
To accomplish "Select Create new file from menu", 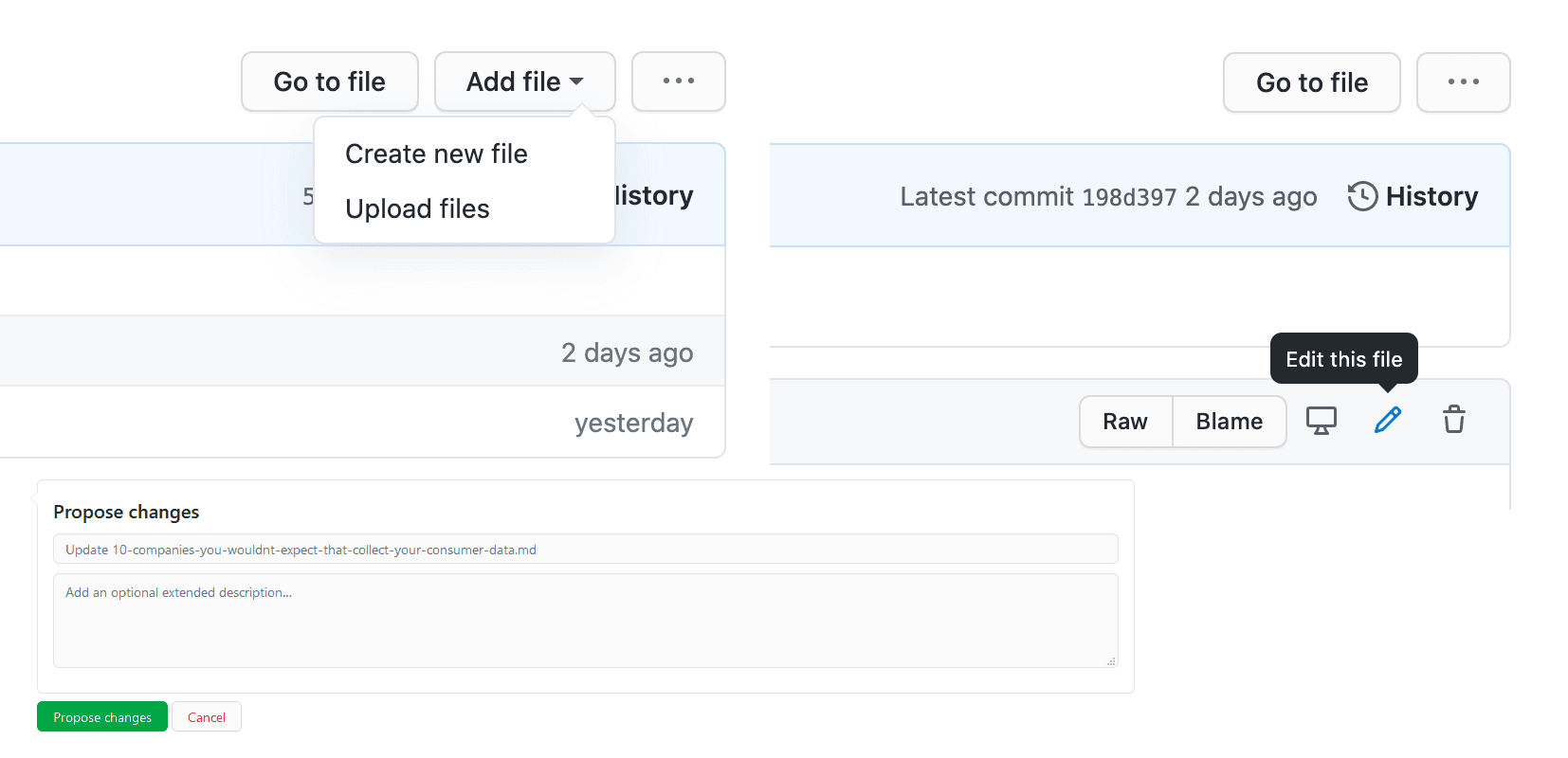I will (436, 153).
